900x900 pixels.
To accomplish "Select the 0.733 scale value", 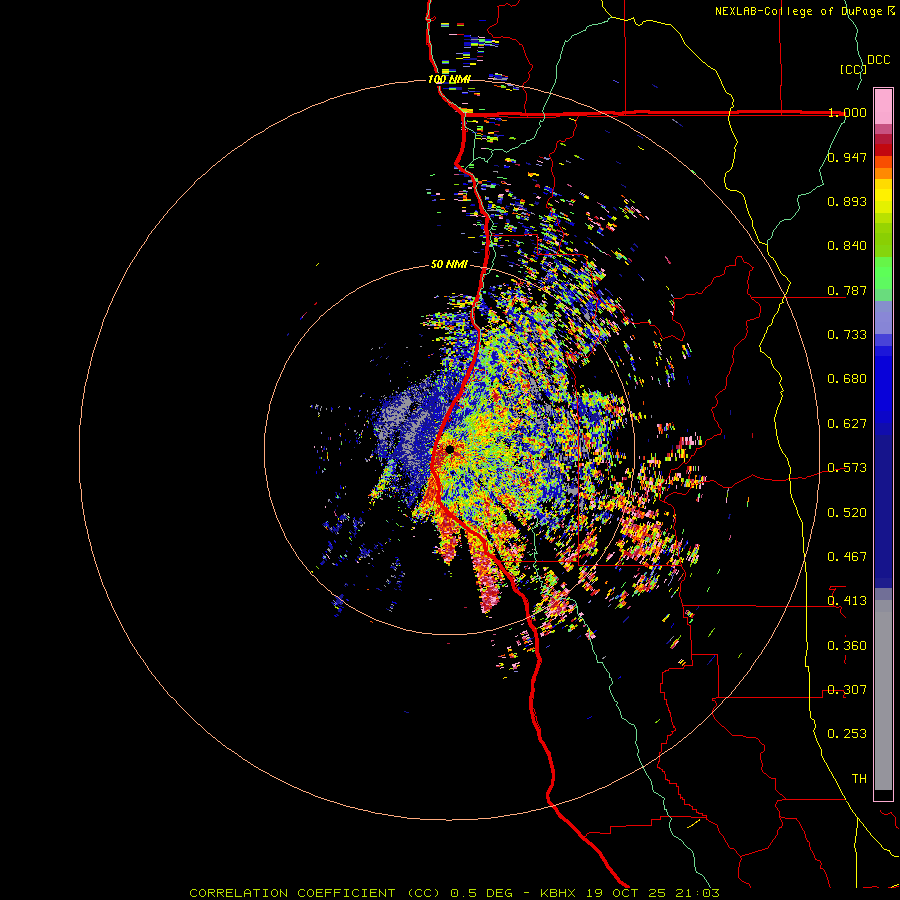I will [x=847, y=335].
